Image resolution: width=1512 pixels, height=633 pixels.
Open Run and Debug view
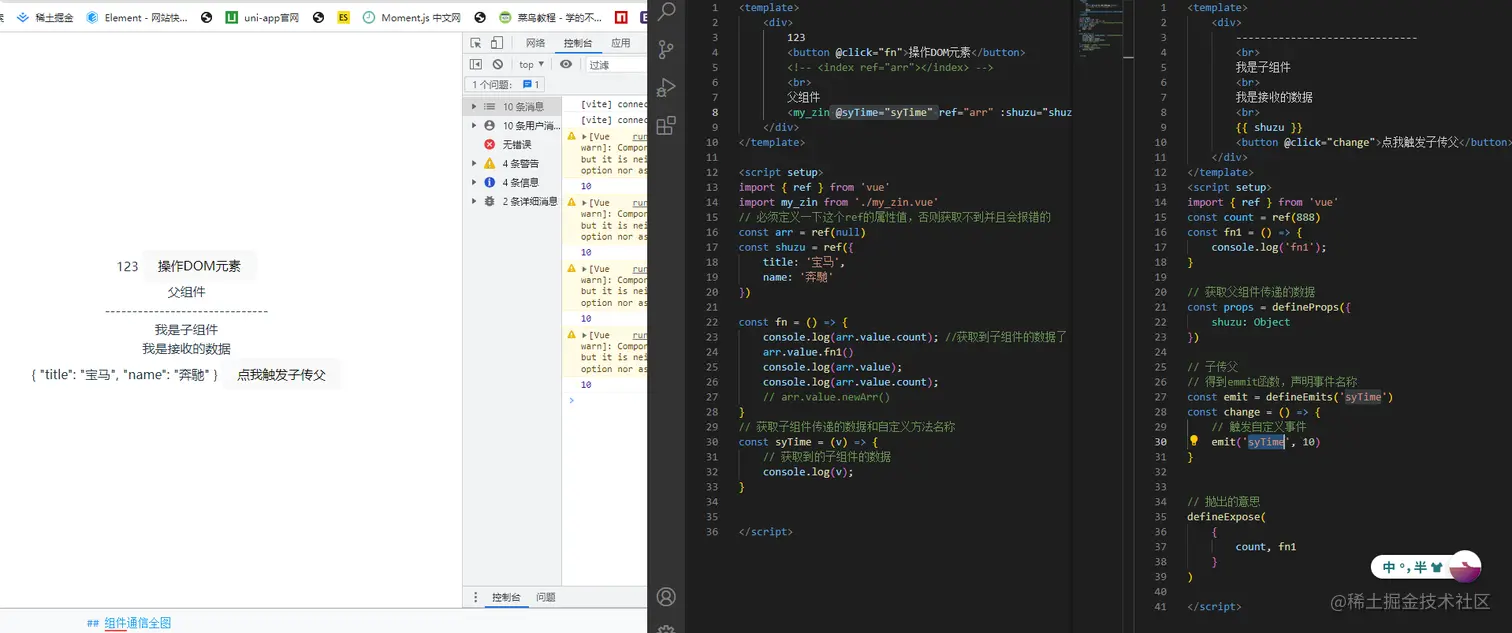(666, 87)
